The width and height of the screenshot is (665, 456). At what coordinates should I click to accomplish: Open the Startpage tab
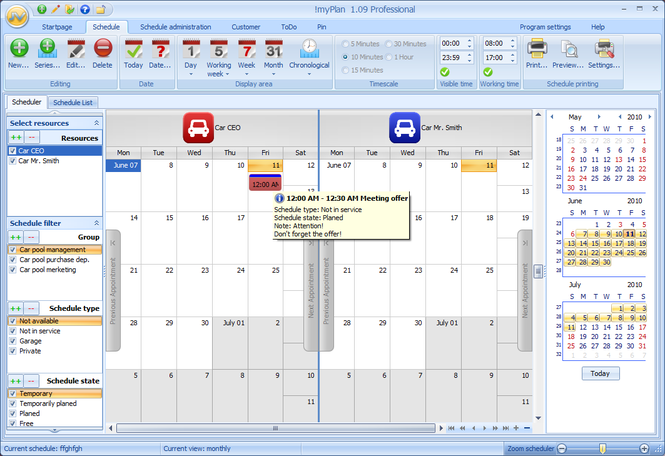(x=57, y=27)
